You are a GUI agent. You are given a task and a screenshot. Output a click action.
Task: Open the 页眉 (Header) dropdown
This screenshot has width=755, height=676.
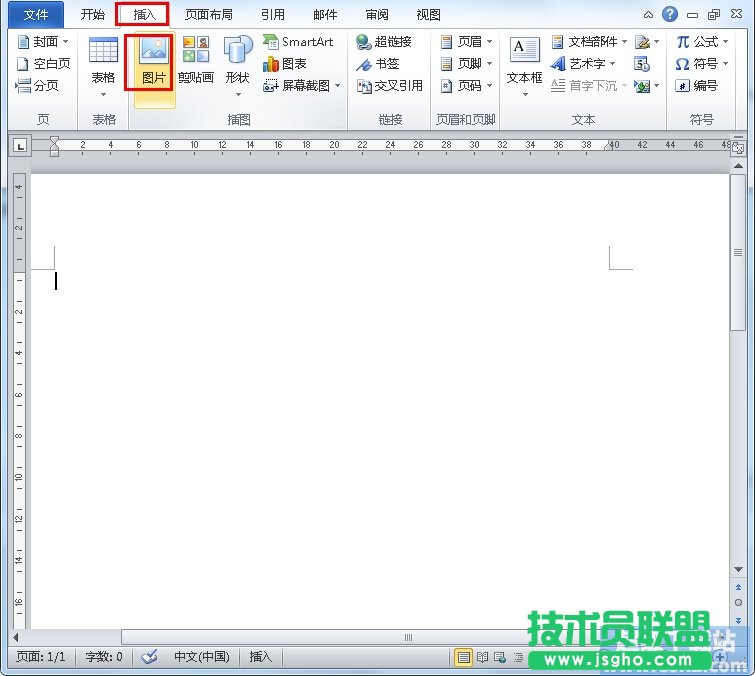point(467,42)
